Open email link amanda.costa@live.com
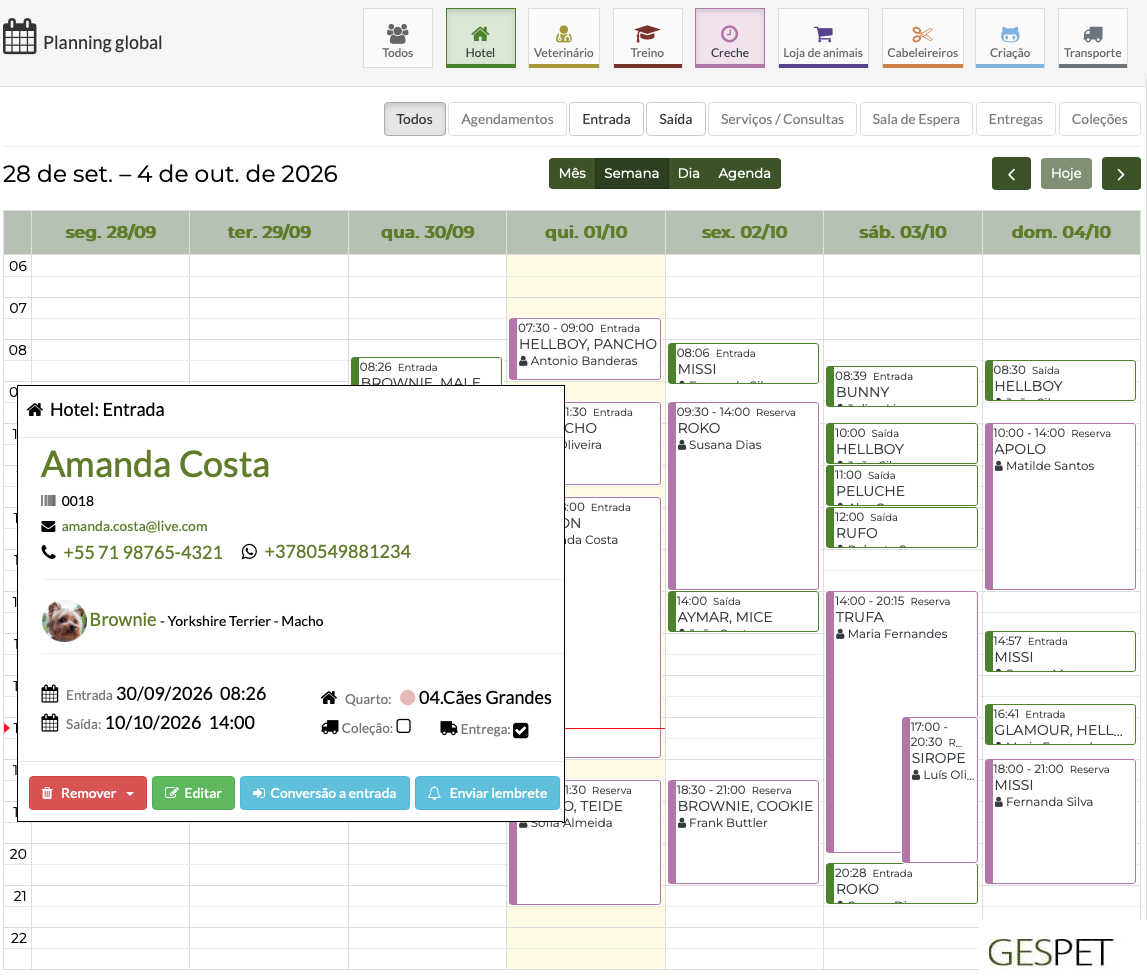 click(x=135, y=527)
